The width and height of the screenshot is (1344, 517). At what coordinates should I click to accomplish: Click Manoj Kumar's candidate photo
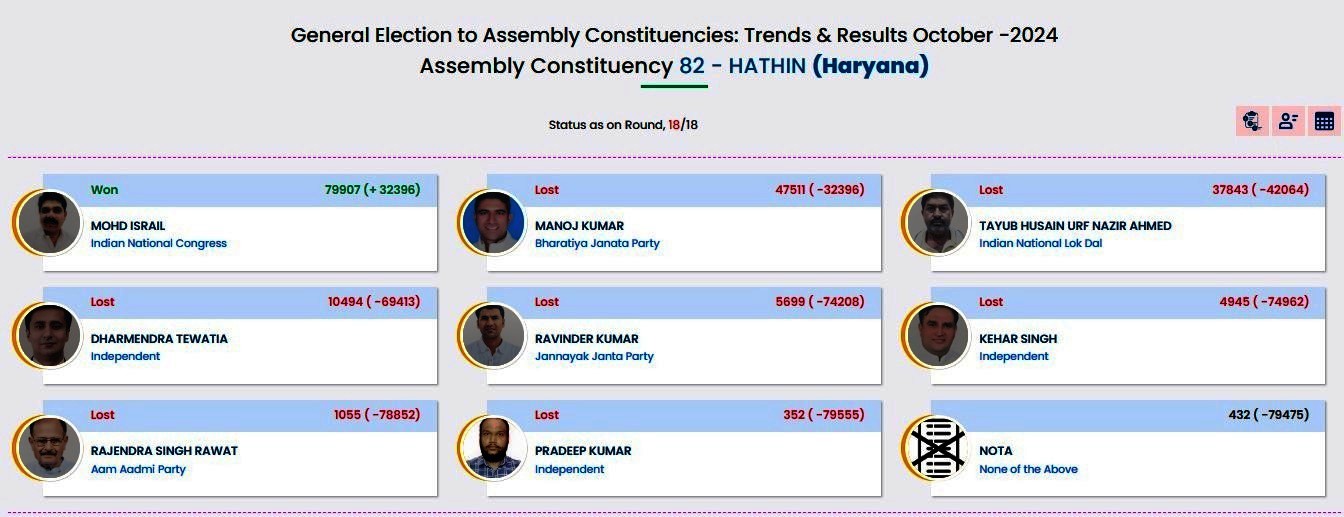tap(493, 222)
